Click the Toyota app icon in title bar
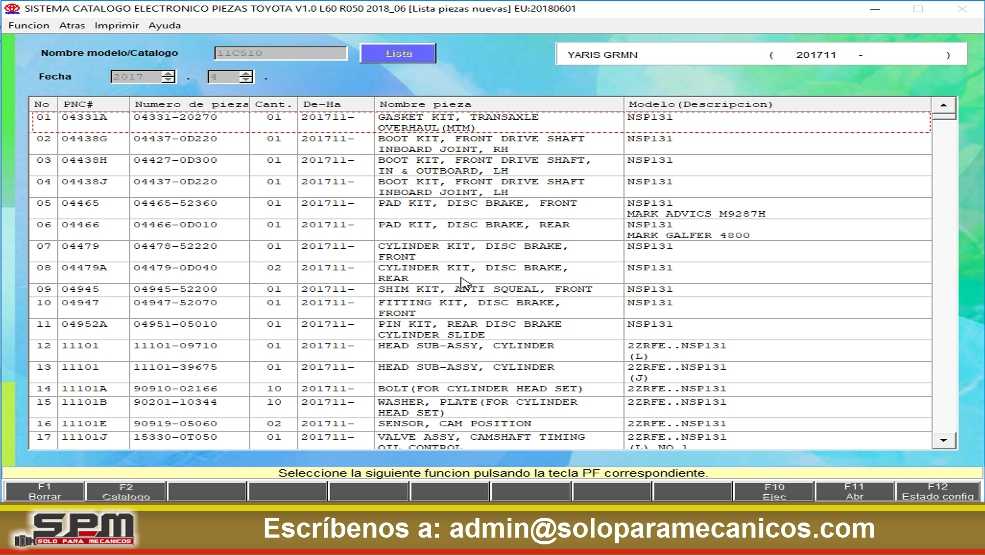985x555 pixels. point(12,9)
